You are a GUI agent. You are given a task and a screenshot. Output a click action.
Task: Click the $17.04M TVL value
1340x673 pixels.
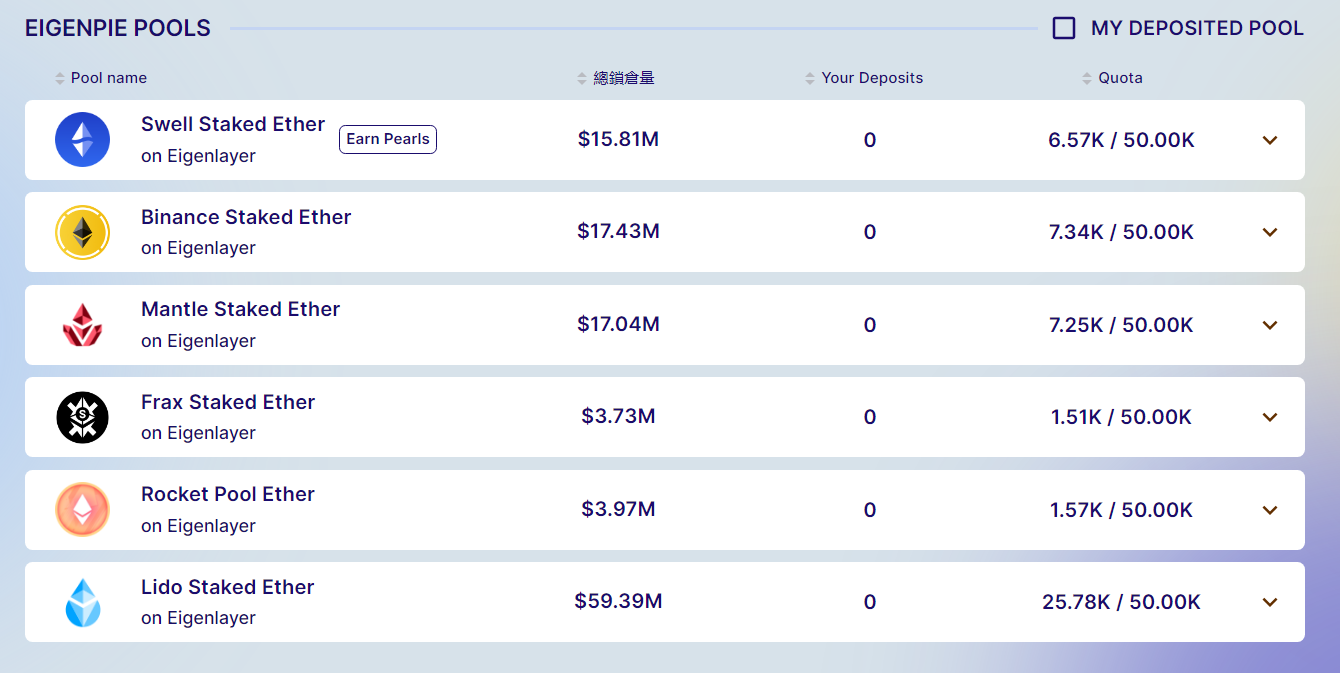(618, 324)
